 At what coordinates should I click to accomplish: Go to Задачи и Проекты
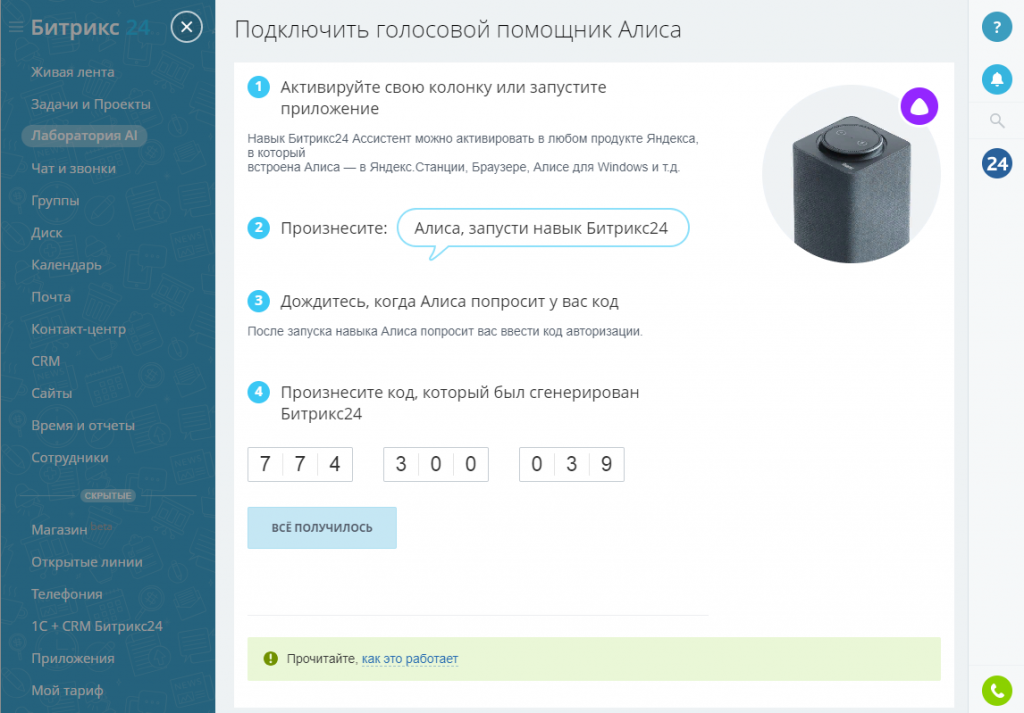point(90,104)
